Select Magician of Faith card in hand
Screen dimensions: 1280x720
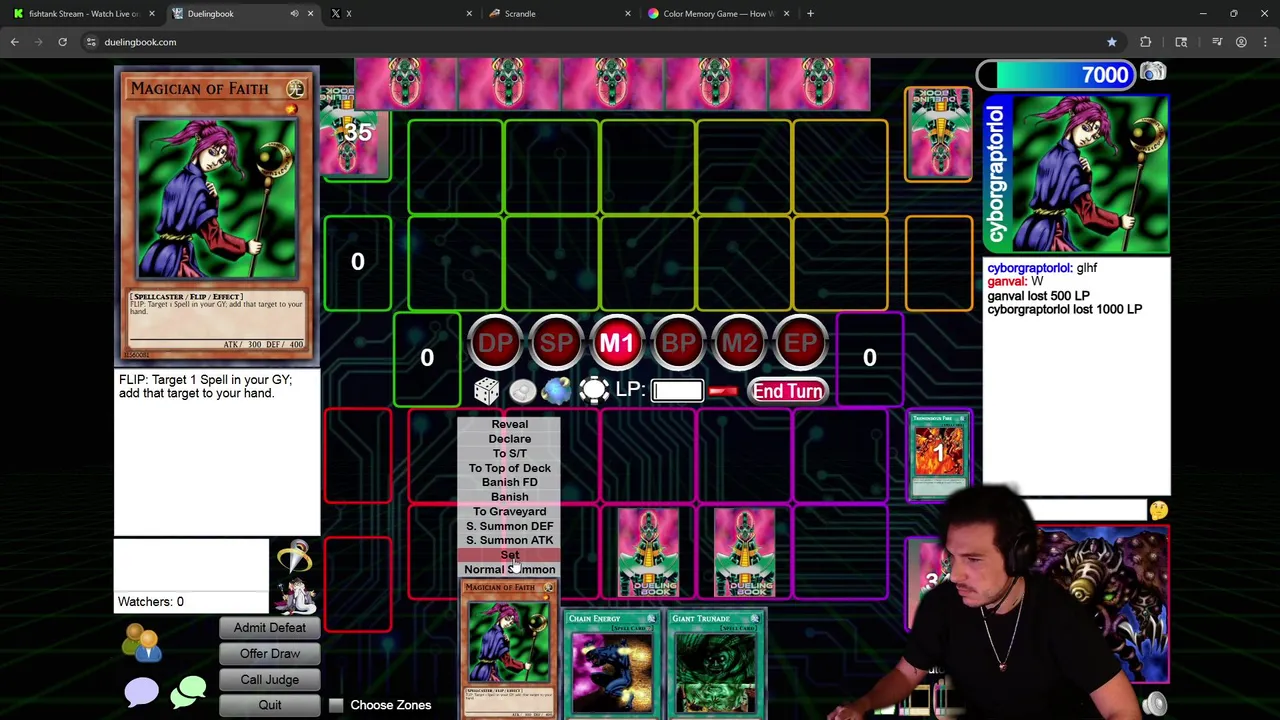(509, 649)
